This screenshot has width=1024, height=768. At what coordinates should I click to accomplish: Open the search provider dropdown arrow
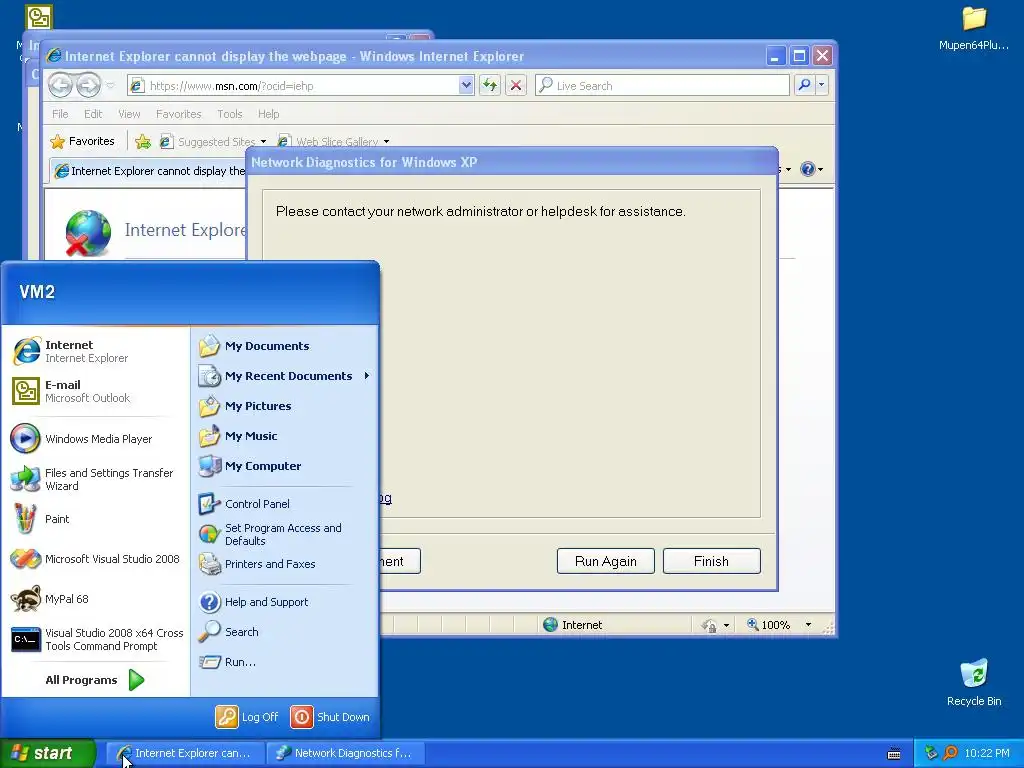(x=822, y=85)
